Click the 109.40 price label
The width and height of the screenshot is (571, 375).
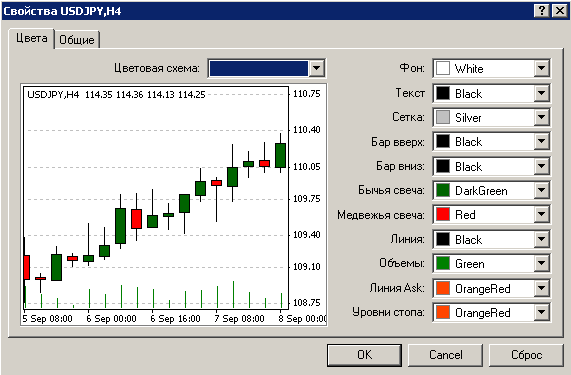[x=307, y=234]
